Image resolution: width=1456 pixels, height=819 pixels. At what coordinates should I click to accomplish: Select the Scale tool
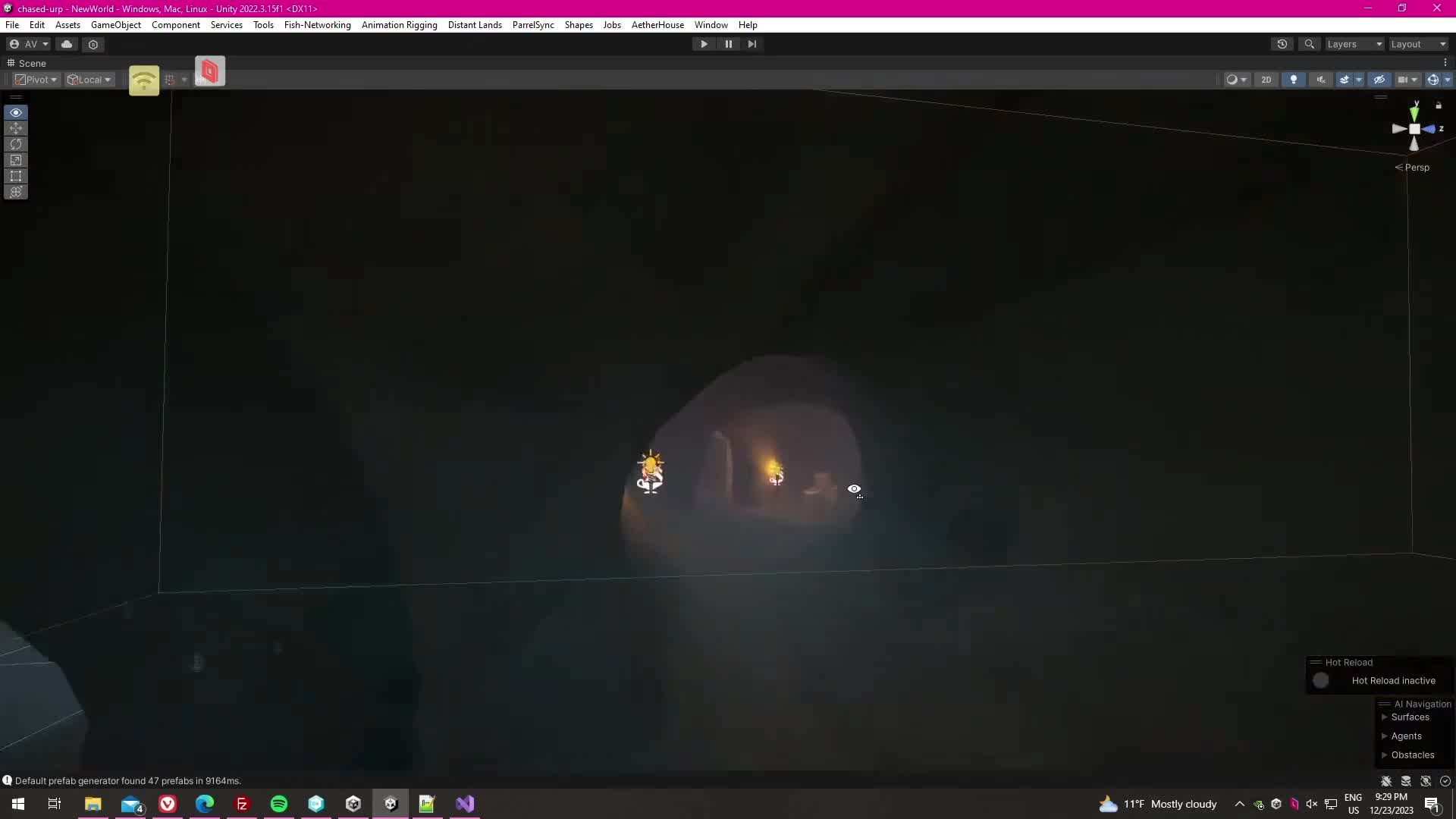coord(16,160)
